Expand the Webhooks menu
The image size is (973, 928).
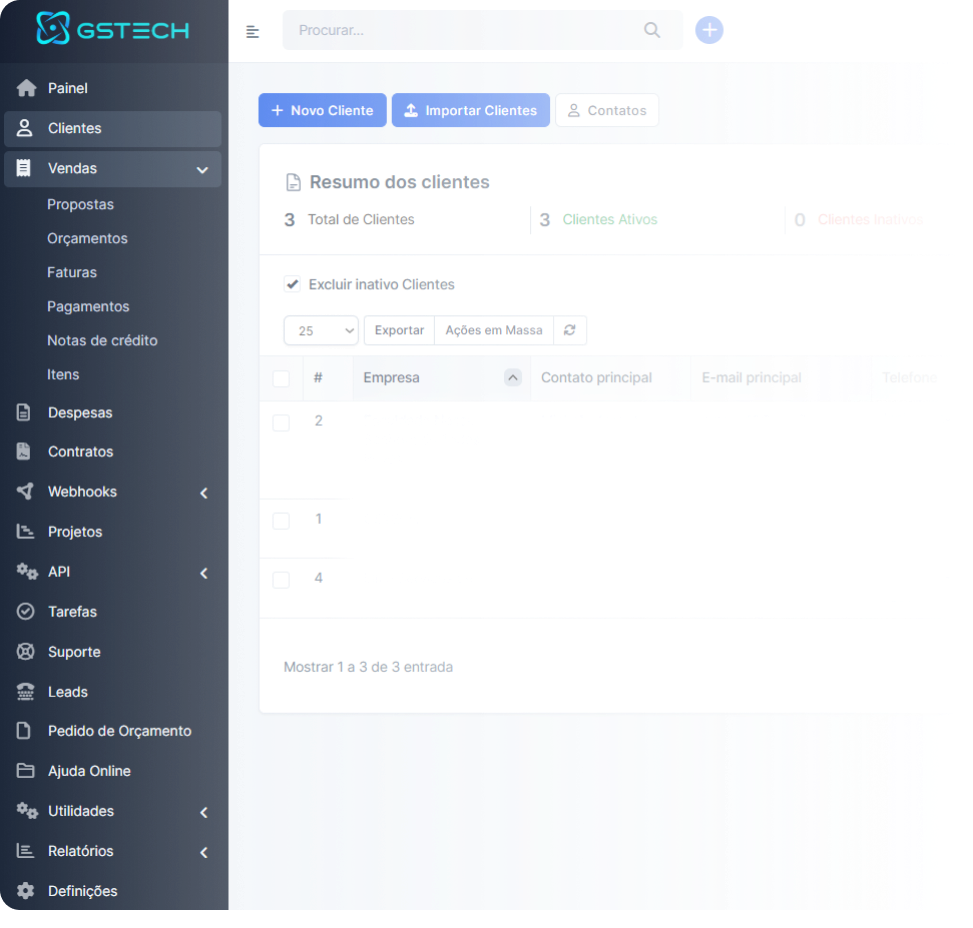pos(203,492)
